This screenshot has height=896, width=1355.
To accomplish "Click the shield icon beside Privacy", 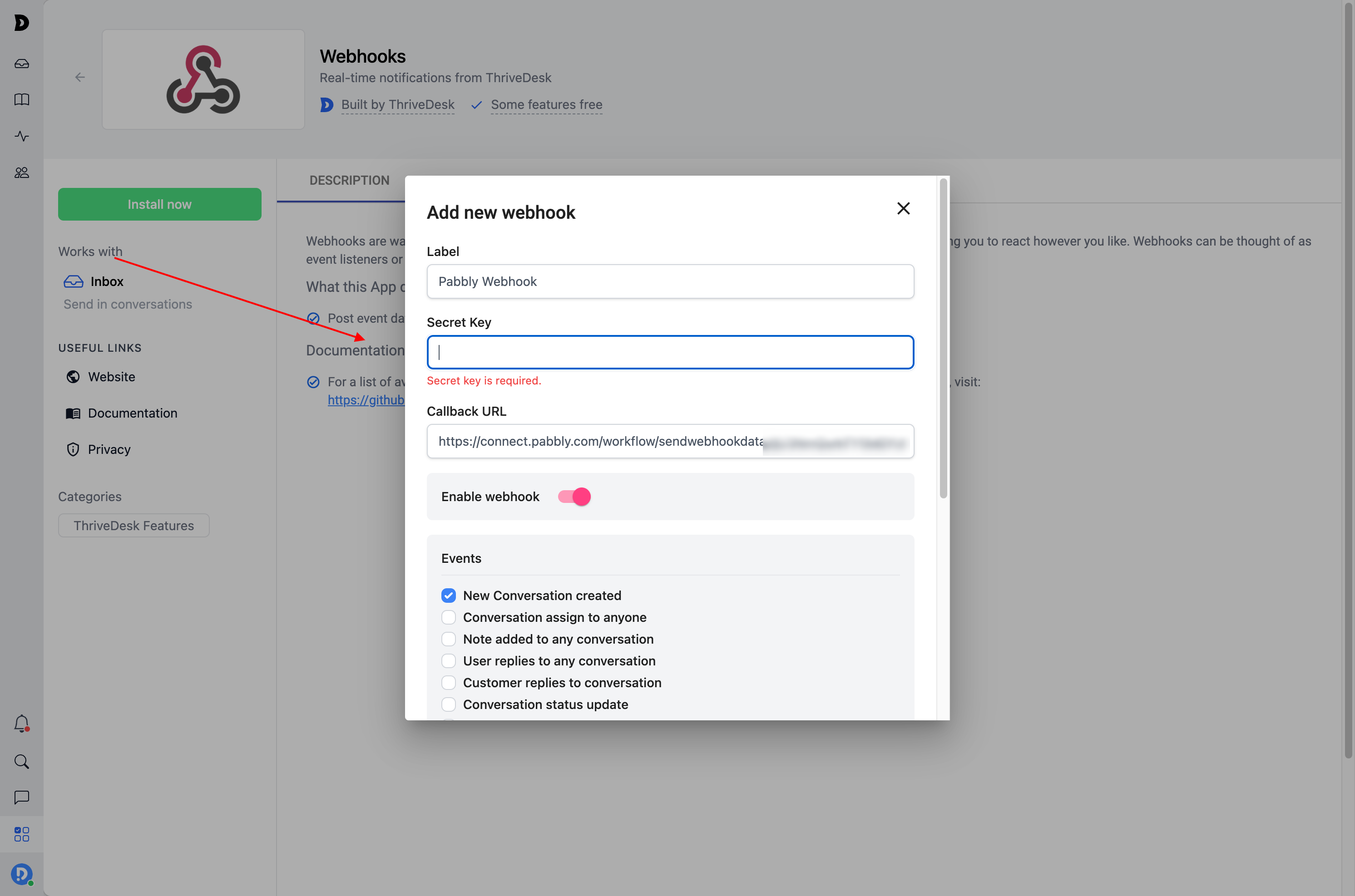I will click(73, 449).
